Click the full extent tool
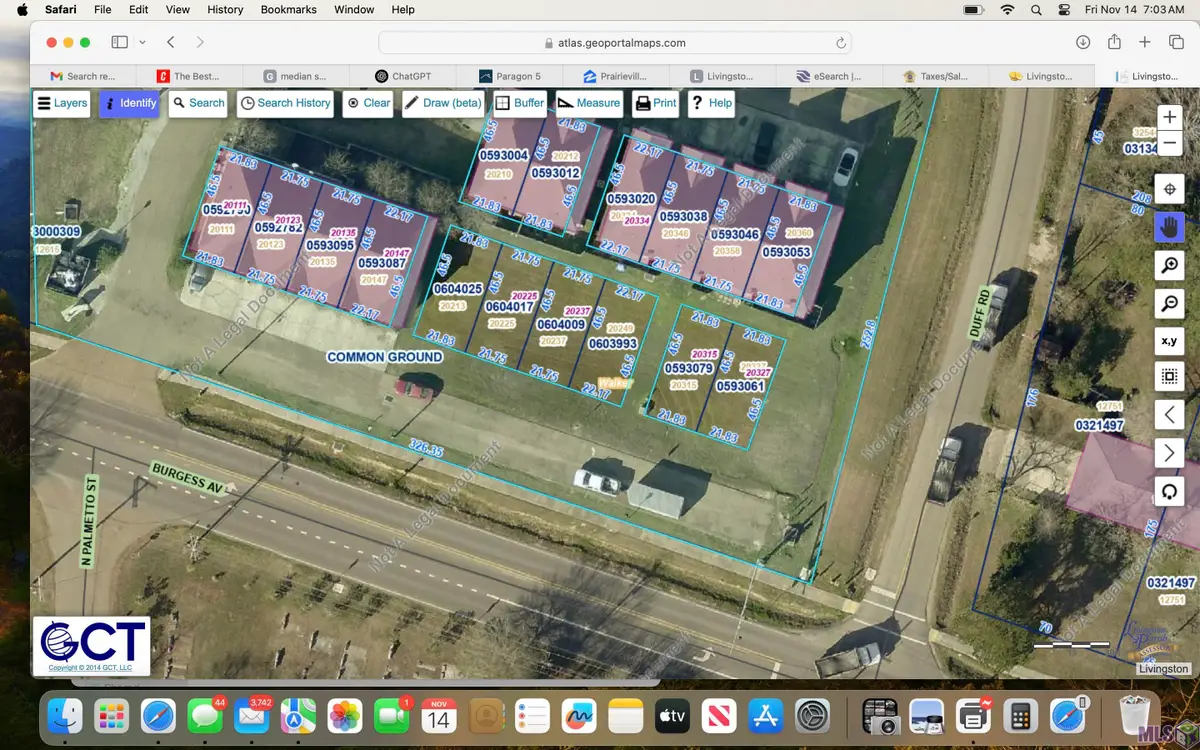The image size is (1200, 750). tap(1169, 376)
